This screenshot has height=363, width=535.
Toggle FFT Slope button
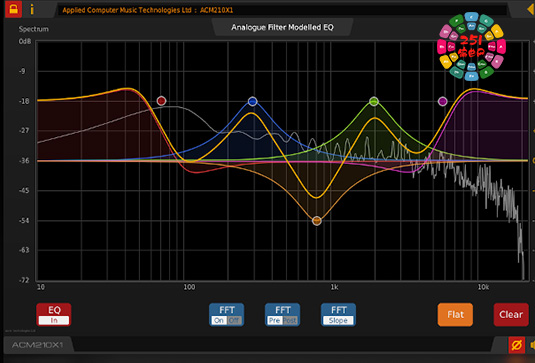[338, 315]
